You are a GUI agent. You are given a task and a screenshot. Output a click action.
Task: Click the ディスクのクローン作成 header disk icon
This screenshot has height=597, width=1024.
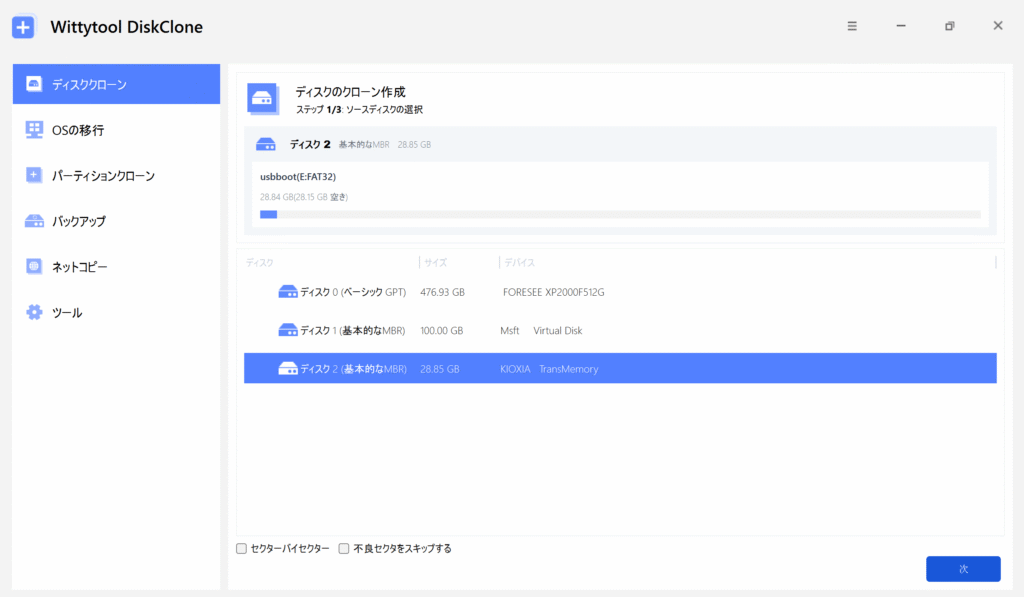263,99
